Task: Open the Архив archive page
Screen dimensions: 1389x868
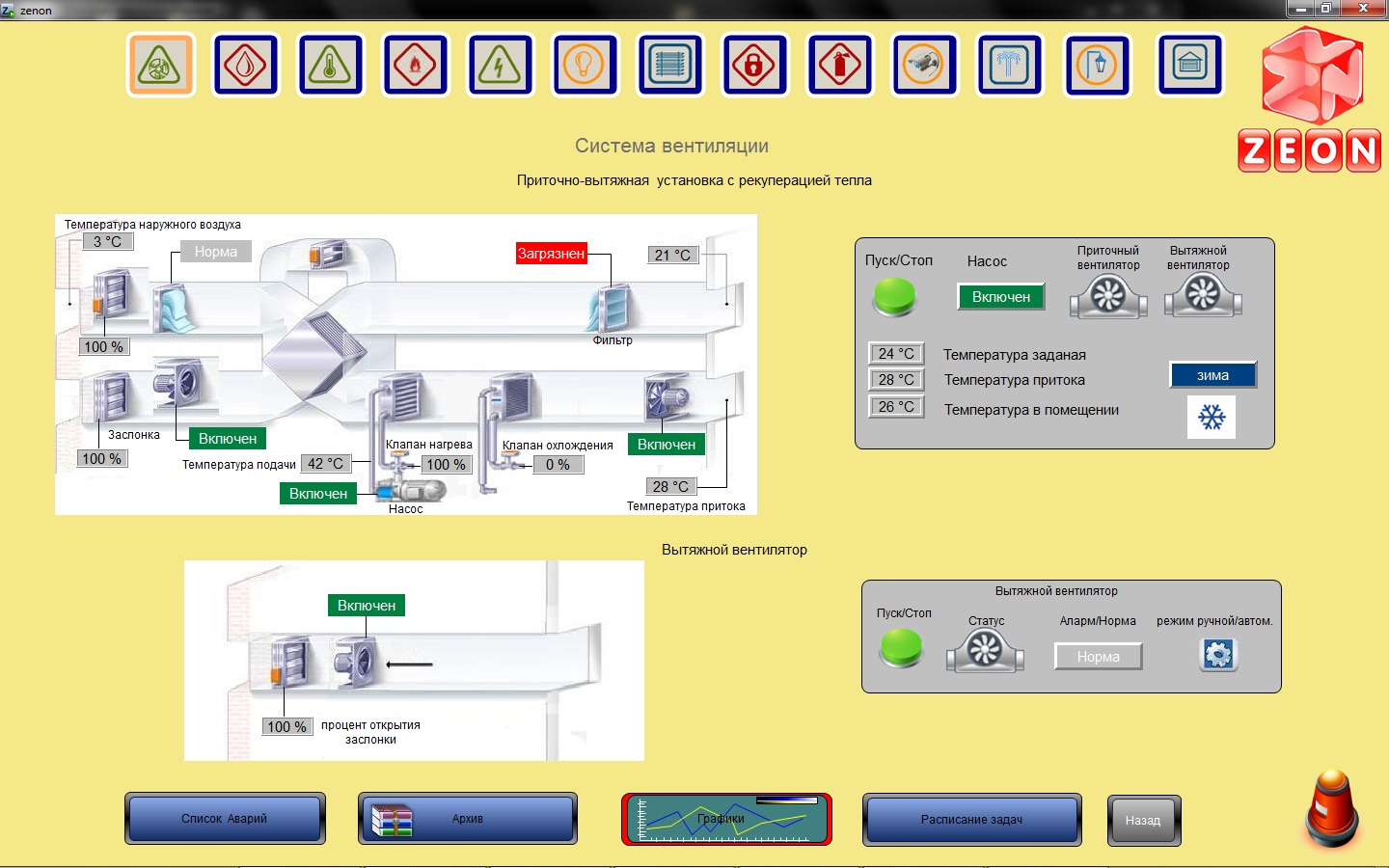Action: coord(468,819)
